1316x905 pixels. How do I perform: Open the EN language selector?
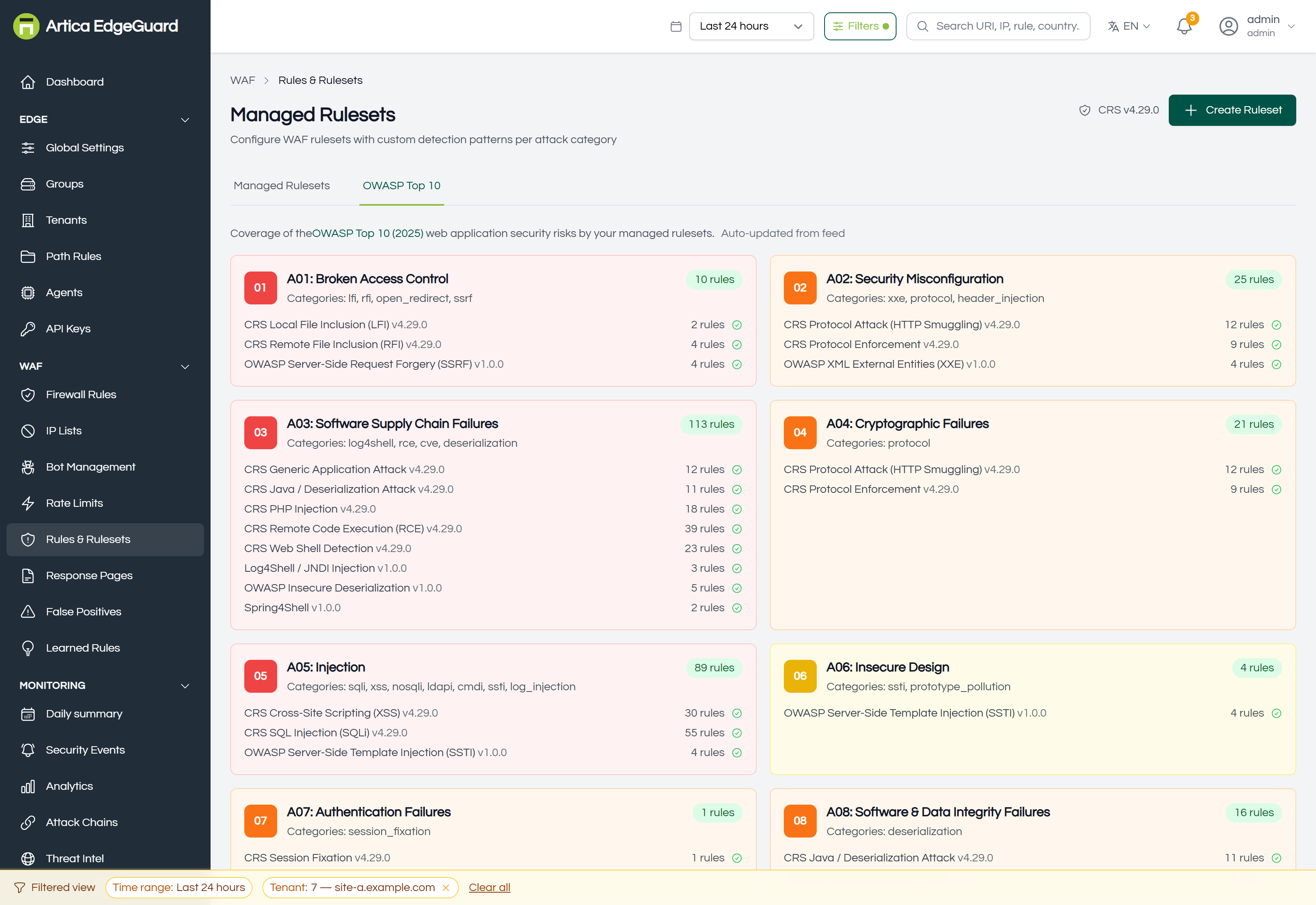[1129, 27]
